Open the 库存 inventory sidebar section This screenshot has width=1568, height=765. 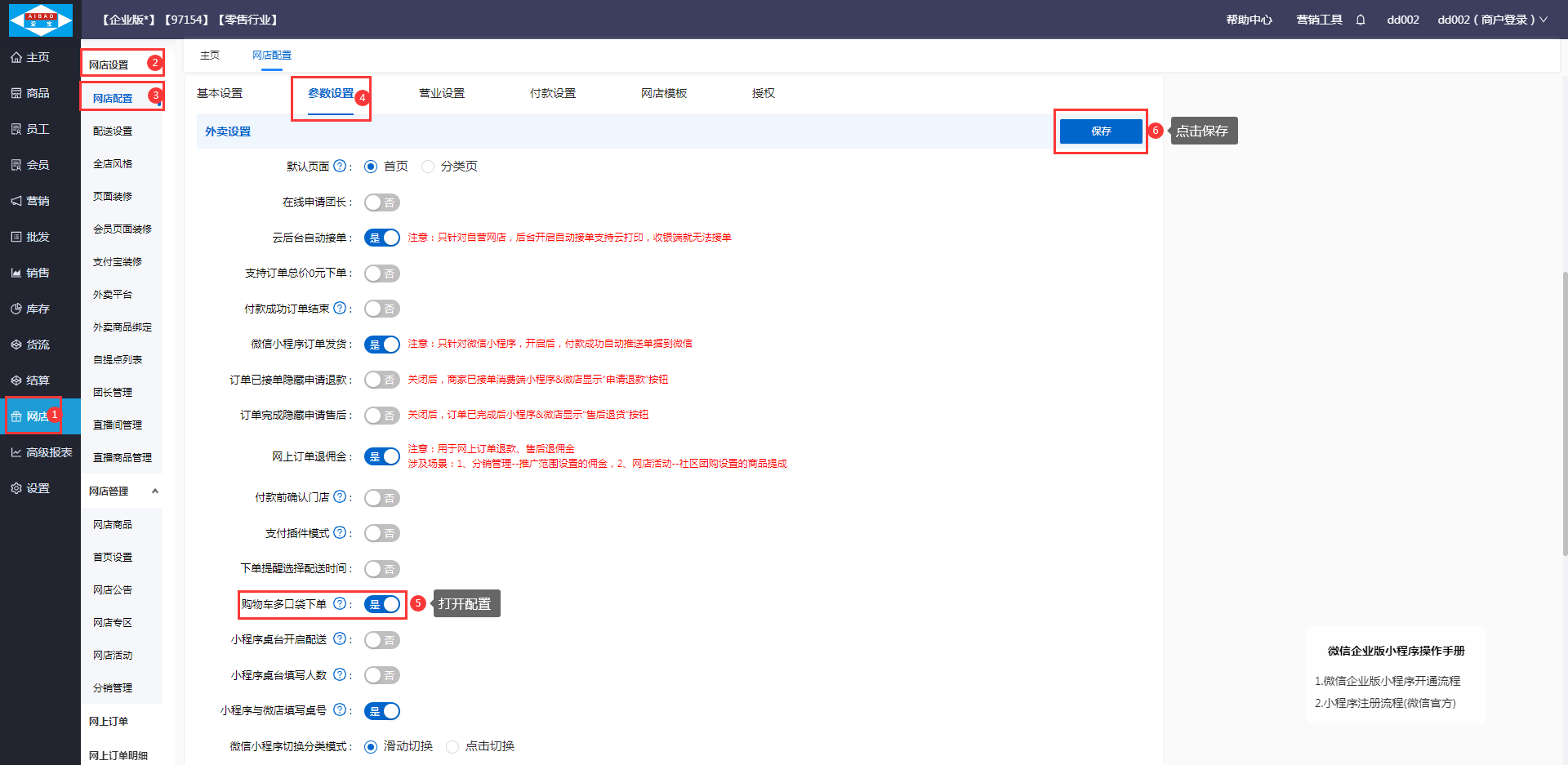pyautogui.click(x=30, y=309)
